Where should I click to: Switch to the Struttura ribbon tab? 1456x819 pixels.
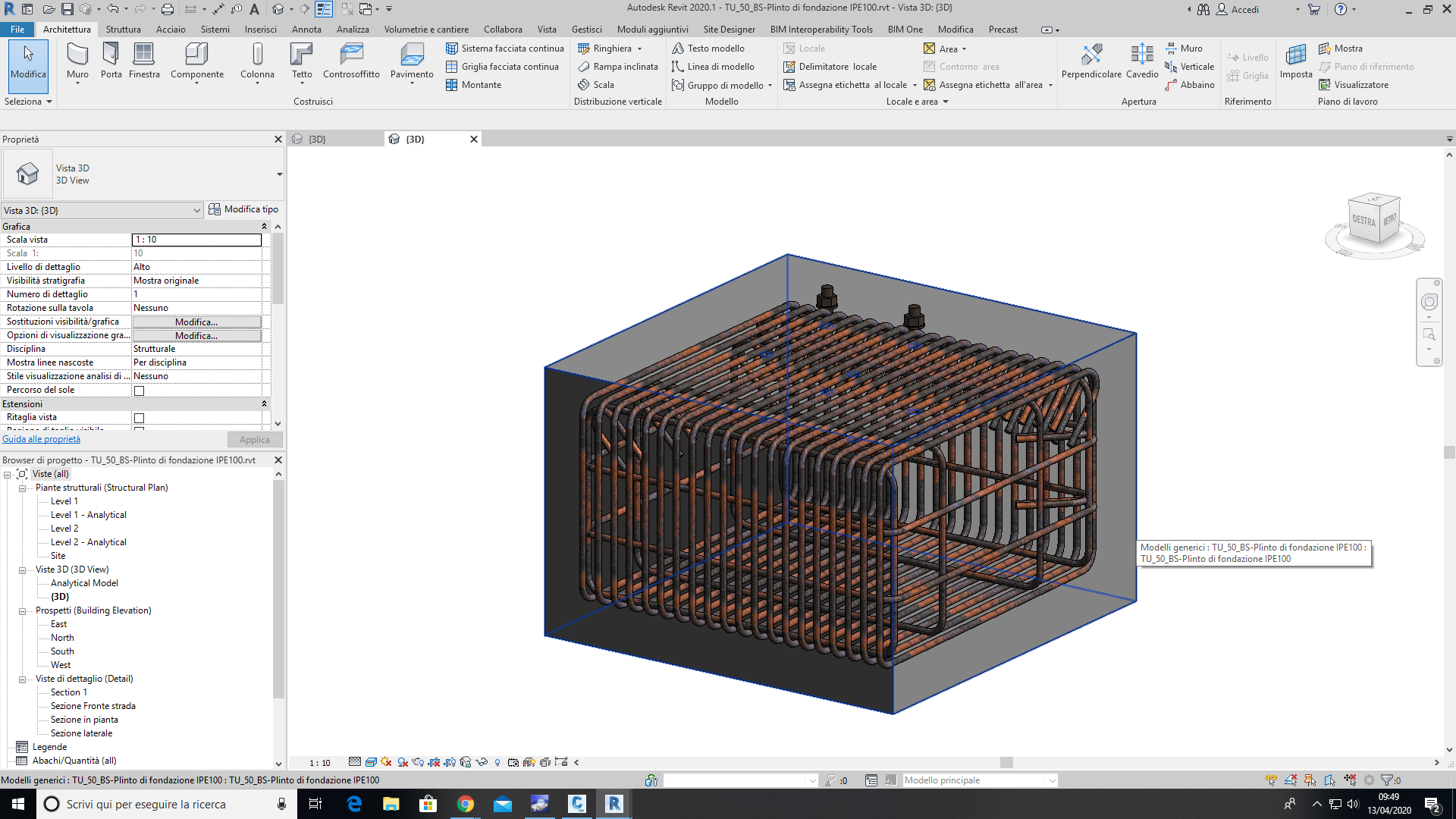coord(123,30)
